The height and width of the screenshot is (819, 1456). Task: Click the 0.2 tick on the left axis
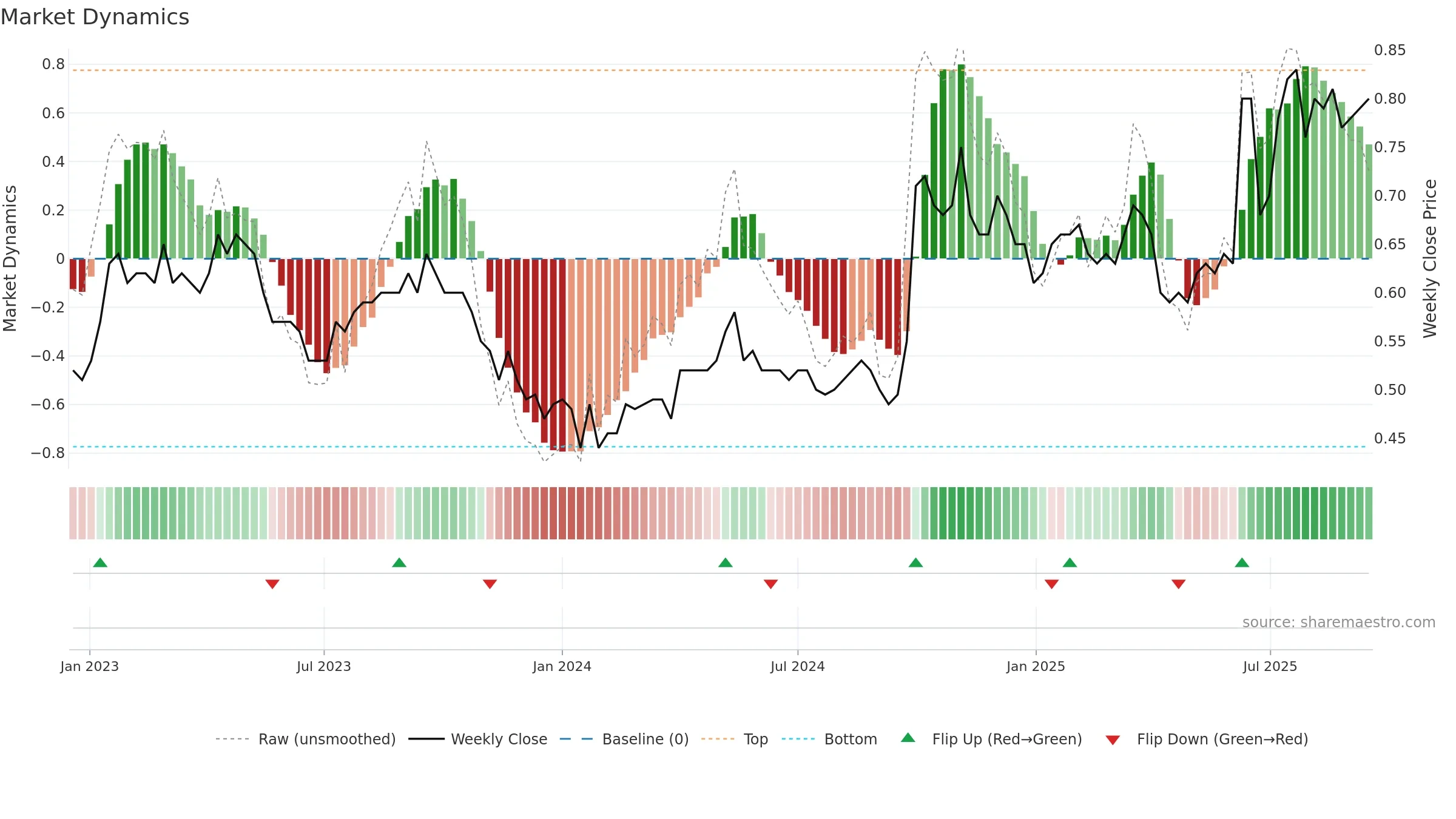(53, 210)
